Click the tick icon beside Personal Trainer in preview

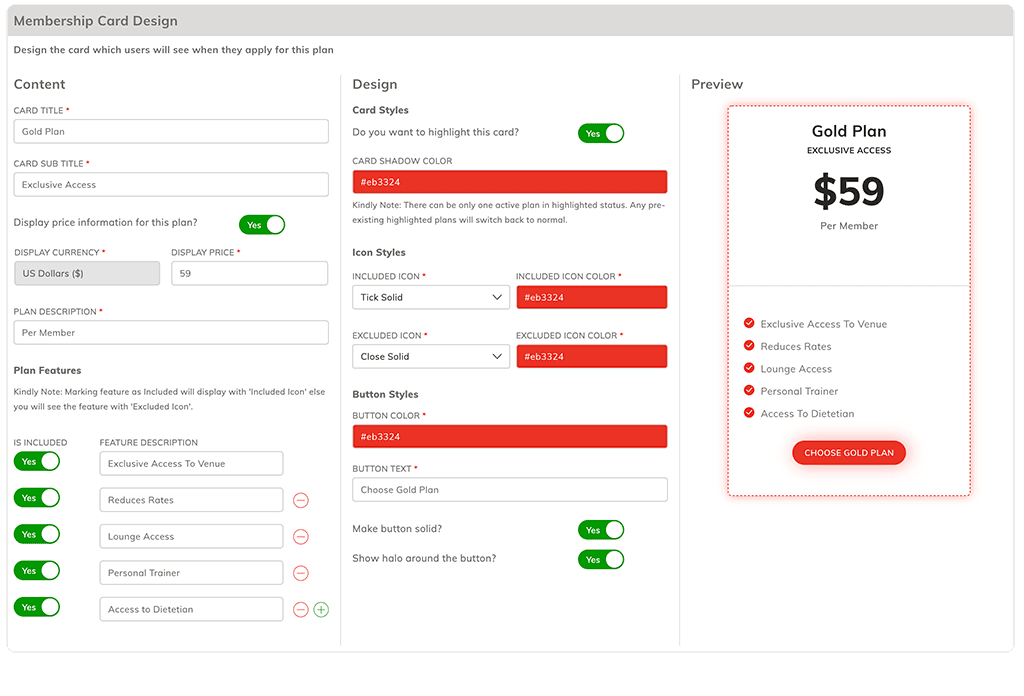point(749,391)
